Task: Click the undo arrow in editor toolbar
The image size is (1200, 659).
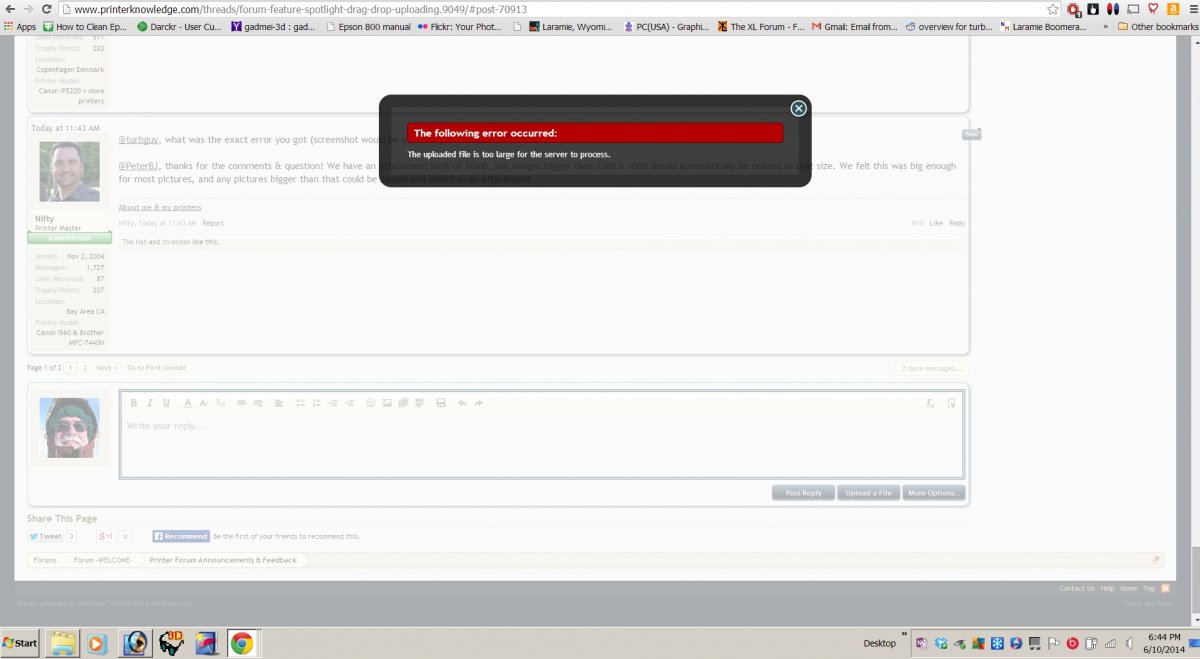Action: (461, 403)
